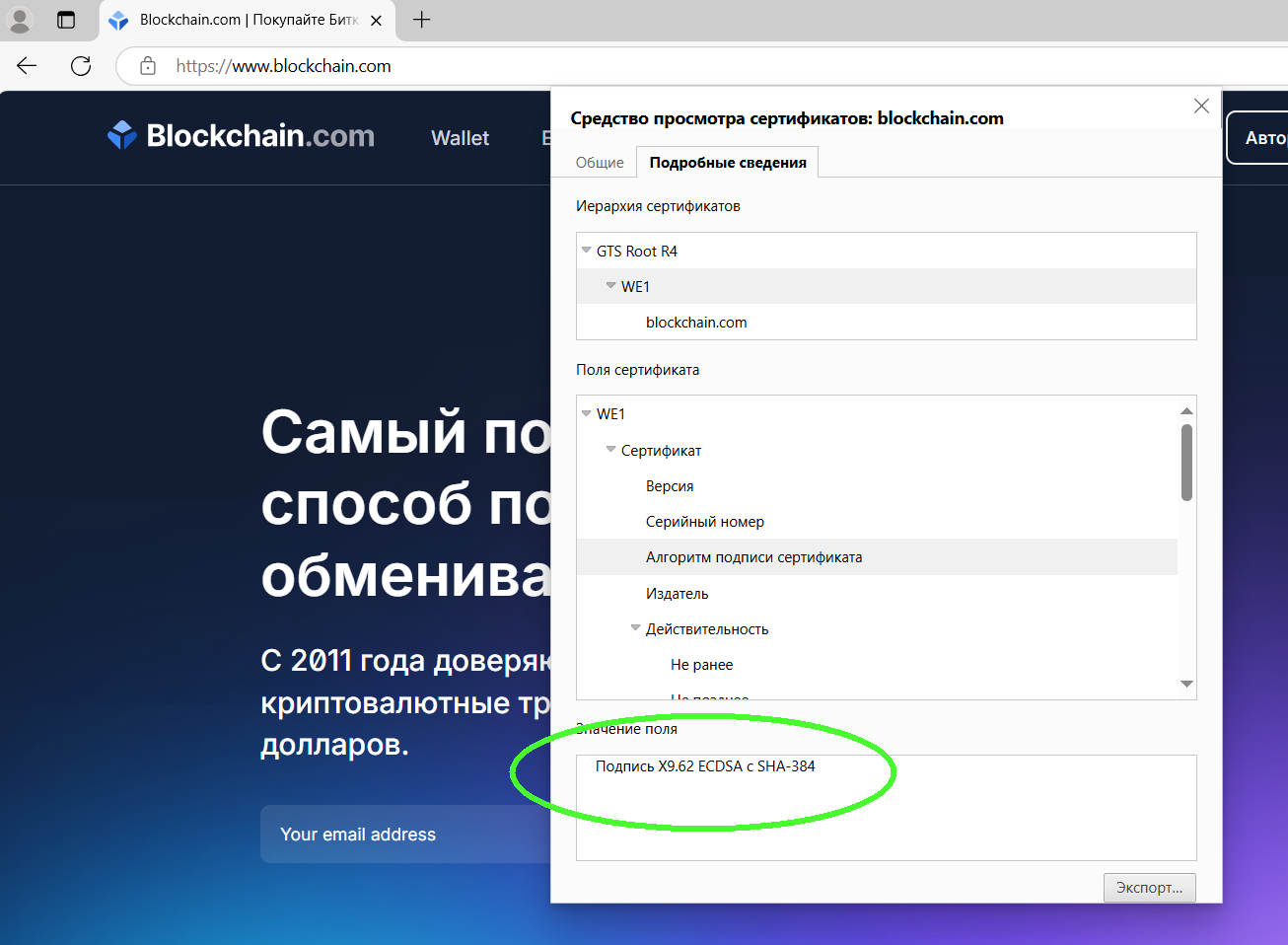Close the certificate viewer dialog
The image size is (1288, 945).
click(x=1201, y=106)
